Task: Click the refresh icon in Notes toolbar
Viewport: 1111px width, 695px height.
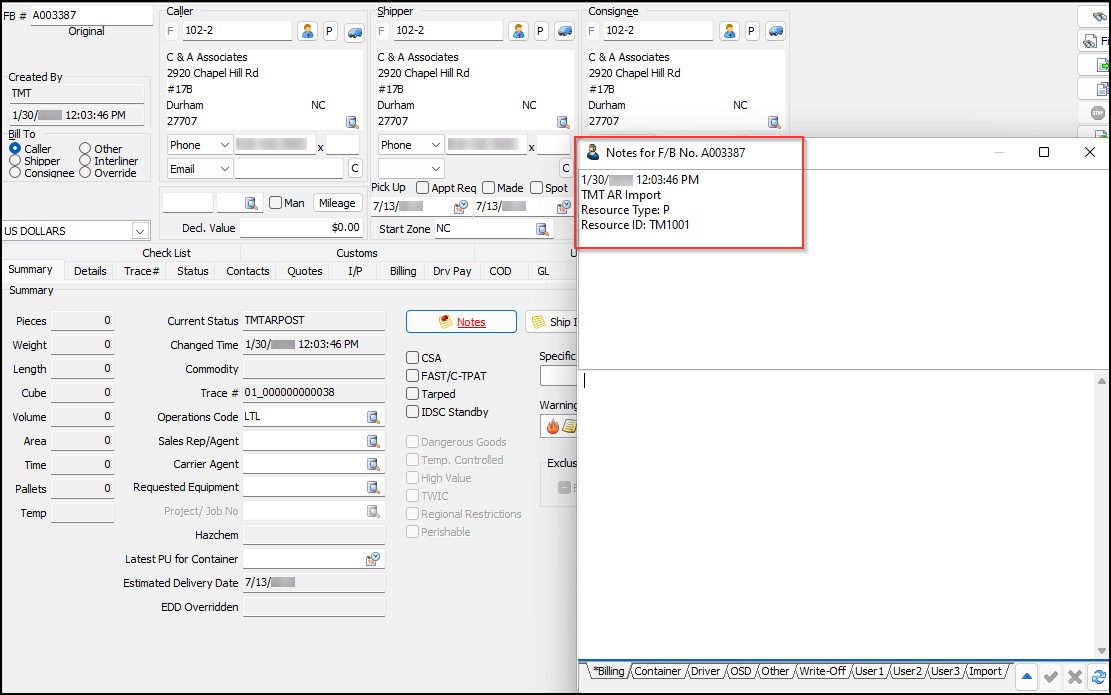Action: coord(1099,677)
